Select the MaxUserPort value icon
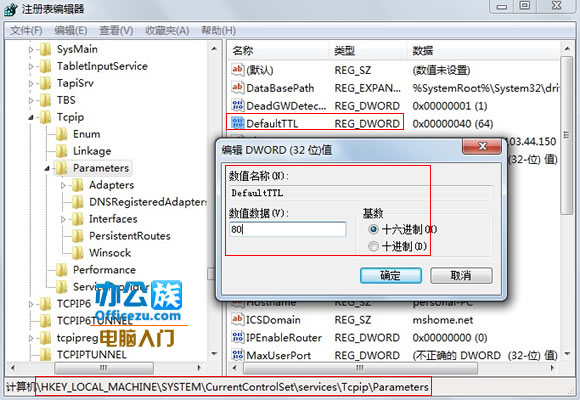This screenshot has width=580, height=400. [x=237, y=355]
